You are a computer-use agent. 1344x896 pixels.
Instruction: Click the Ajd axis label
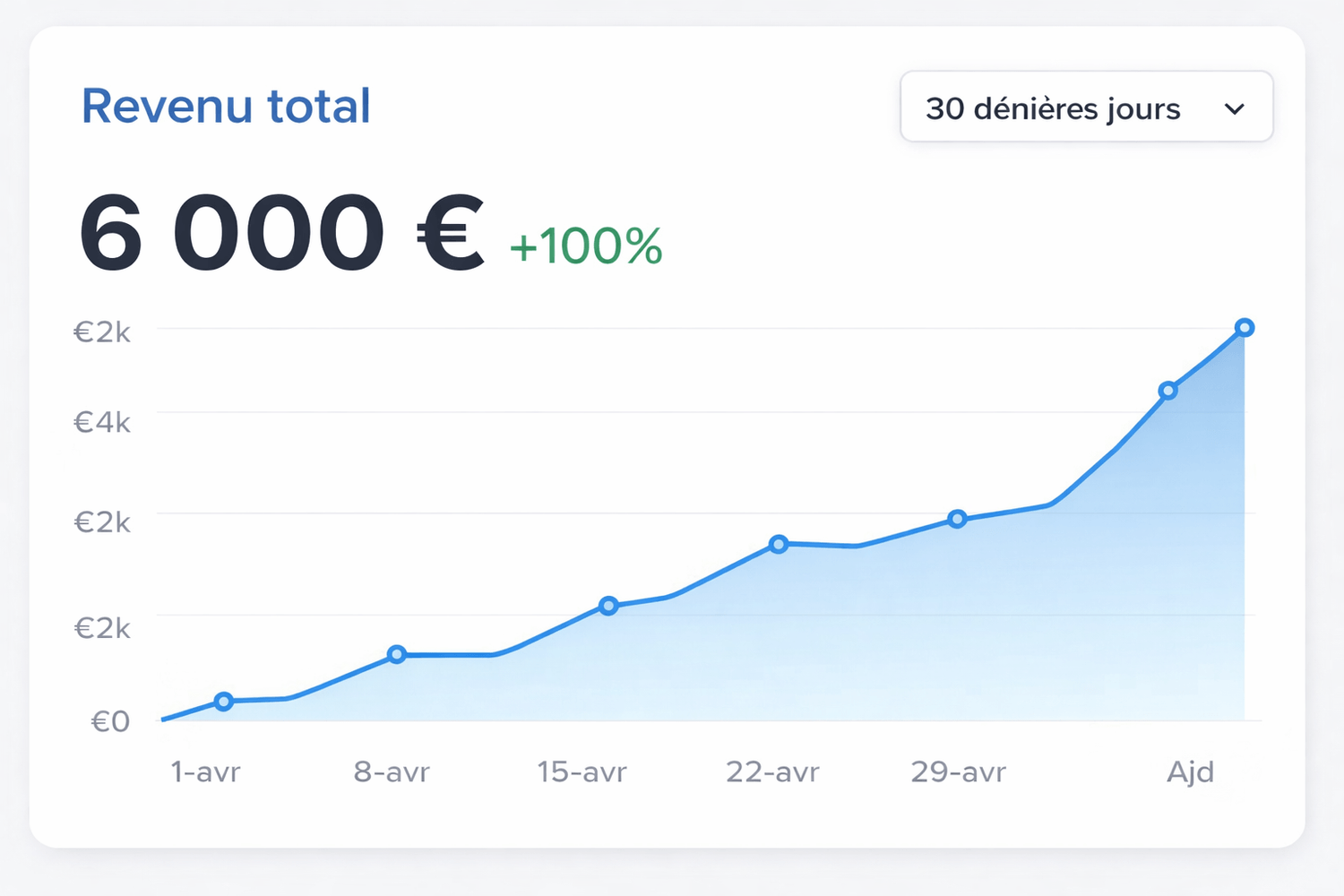(1190, 771)
